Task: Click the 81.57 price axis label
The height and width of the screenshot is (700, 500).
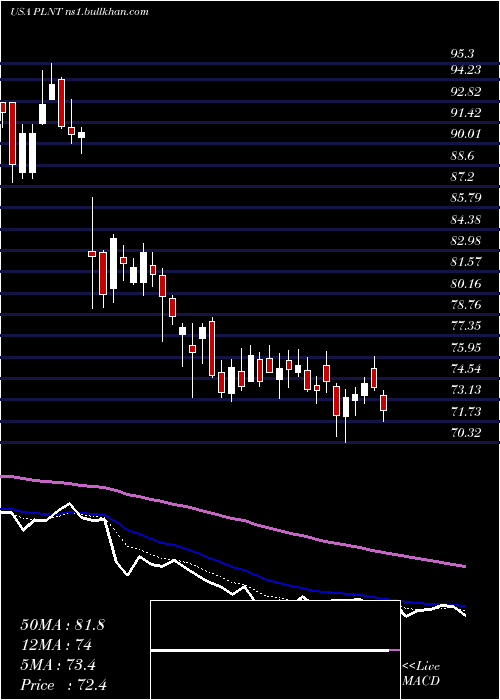Action: click(x=467, y=262)
